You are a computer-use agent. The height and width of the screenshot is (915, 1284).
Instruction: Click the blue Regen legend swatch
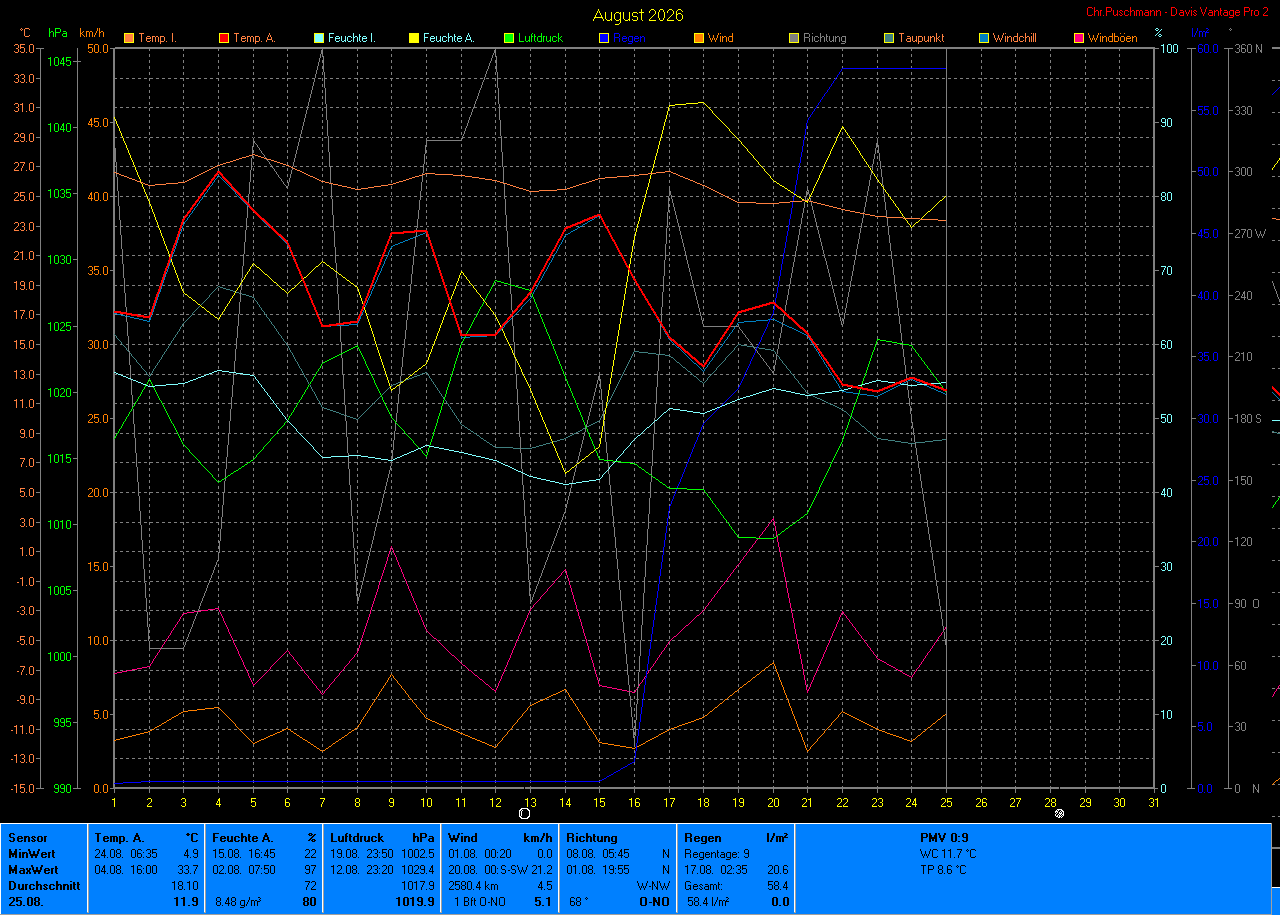(x=603, y=39)
